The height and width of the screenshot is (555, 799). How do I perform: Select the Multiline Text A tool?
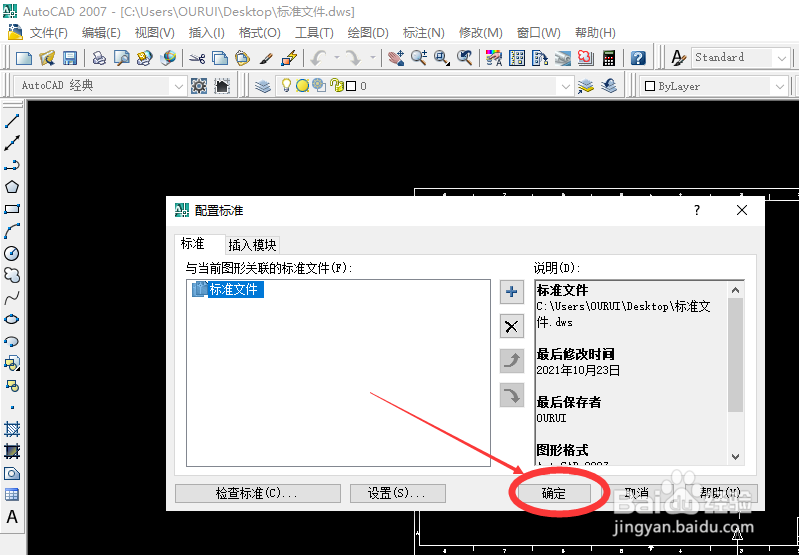point(12,517)
